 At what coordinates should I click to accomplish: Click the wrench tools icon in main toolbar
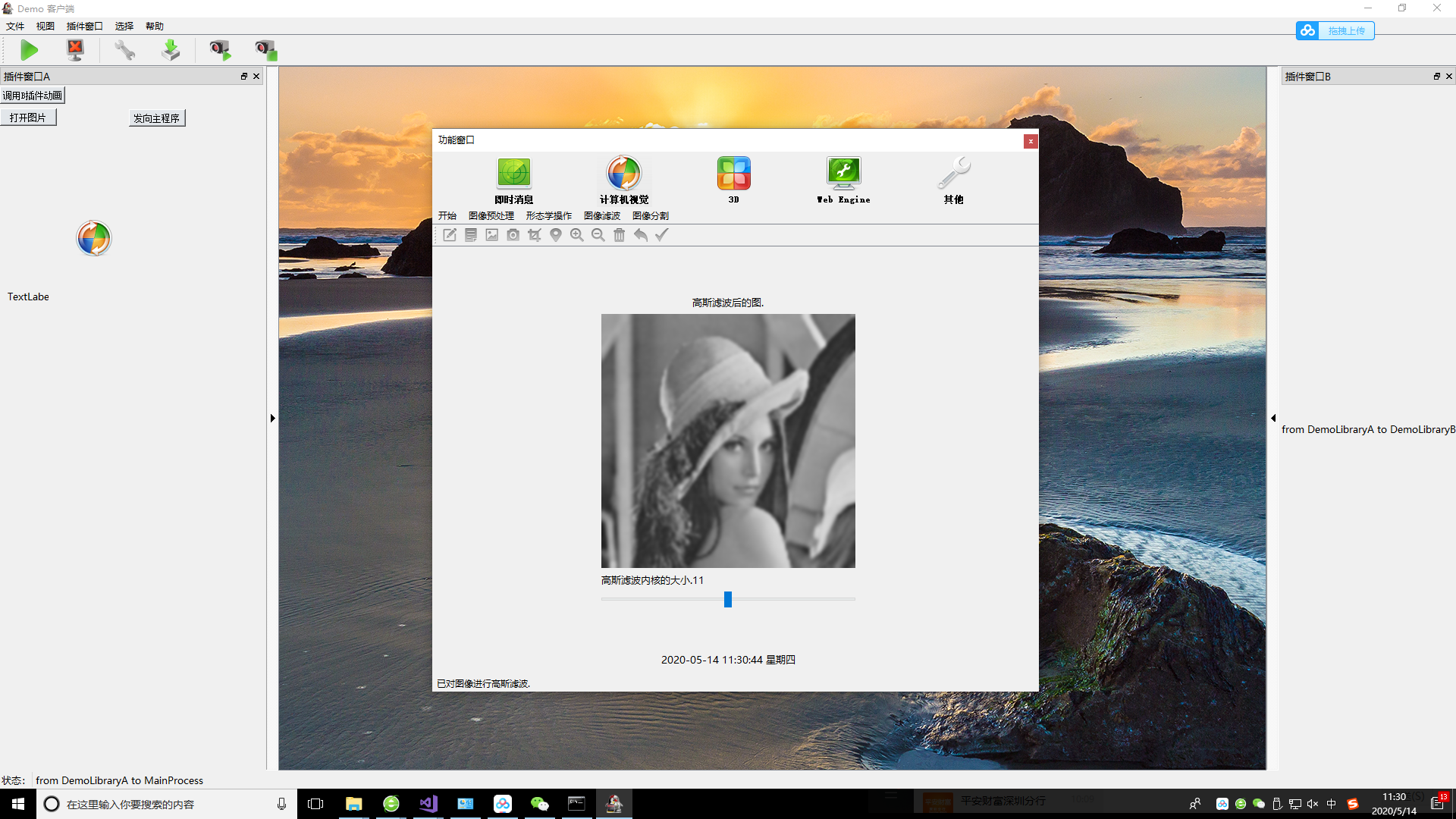(124, 51)
